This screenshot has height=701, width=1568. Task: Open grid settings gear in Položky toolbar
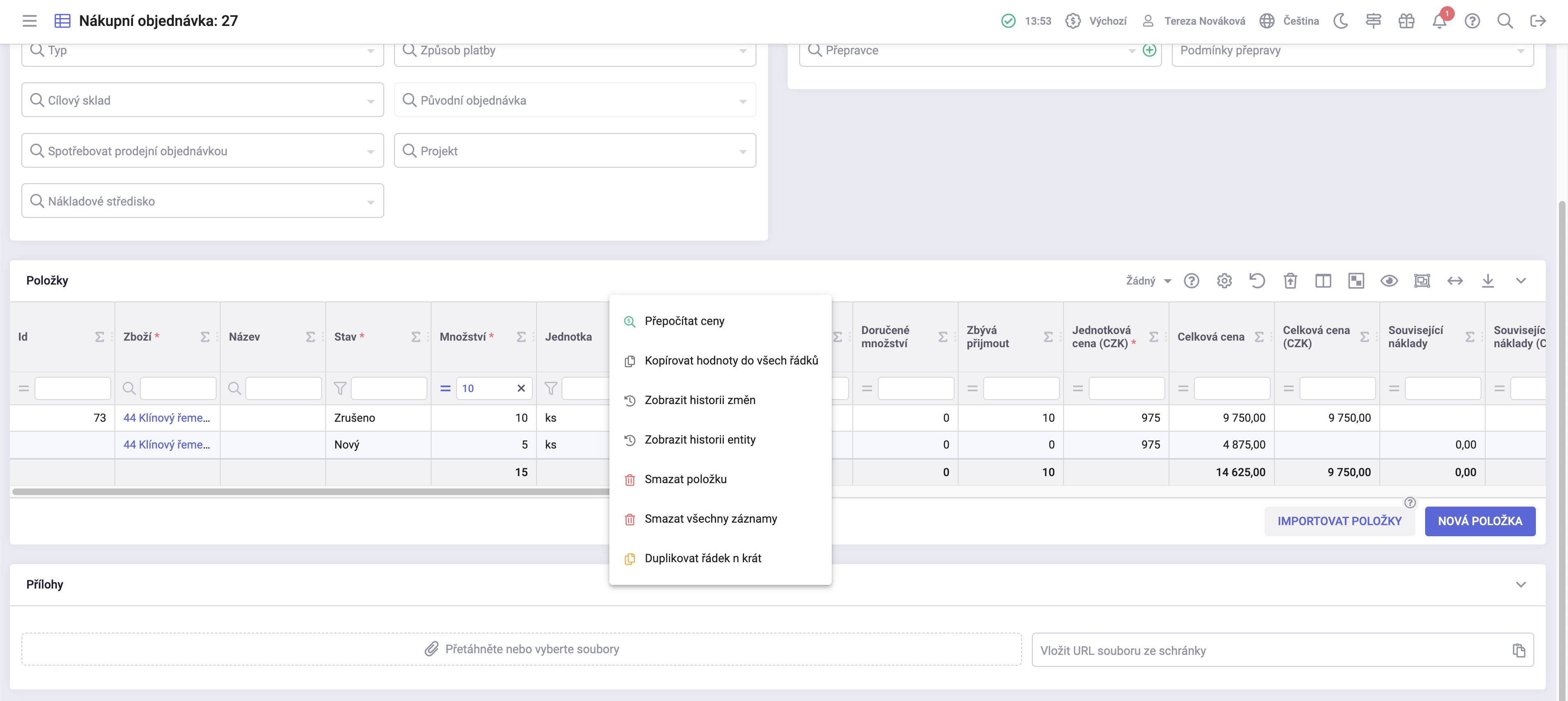click(1224, 281)
